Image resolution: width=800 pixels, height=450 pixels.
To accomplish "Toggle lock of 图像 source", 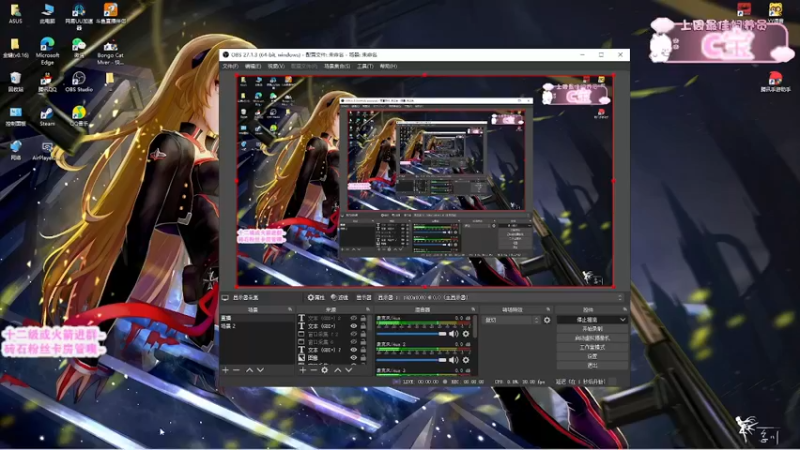I will pyautogui.click(x=363, y=358).
